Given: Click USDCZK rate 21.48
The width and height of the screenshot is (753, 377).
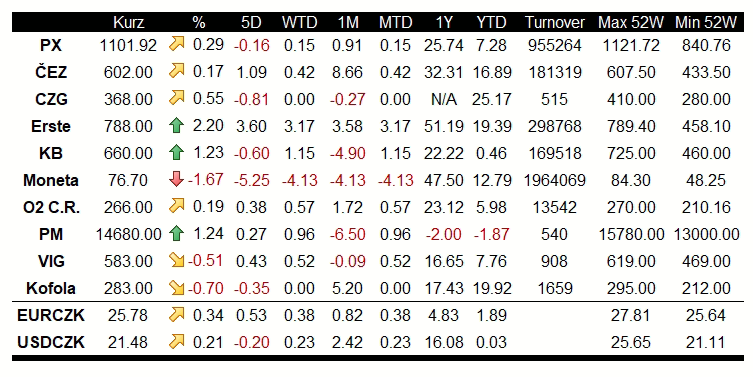Looking at the screenshot, I should pos(128,342).
